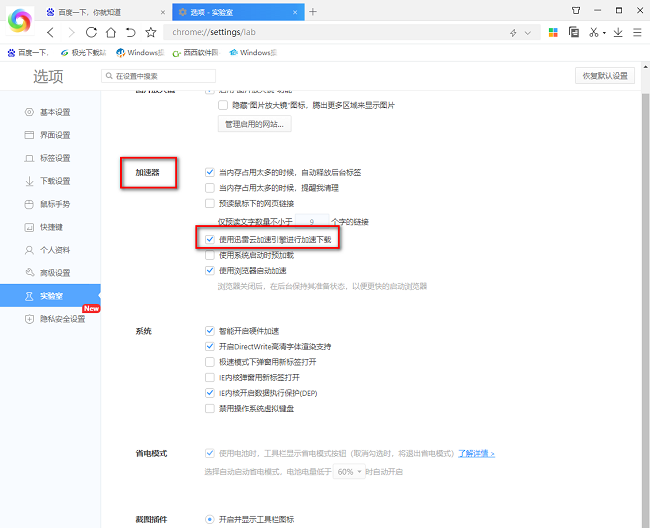Open 下载设置 in sidebar
Screen dimensions: 650x528
tap(50, 181)
